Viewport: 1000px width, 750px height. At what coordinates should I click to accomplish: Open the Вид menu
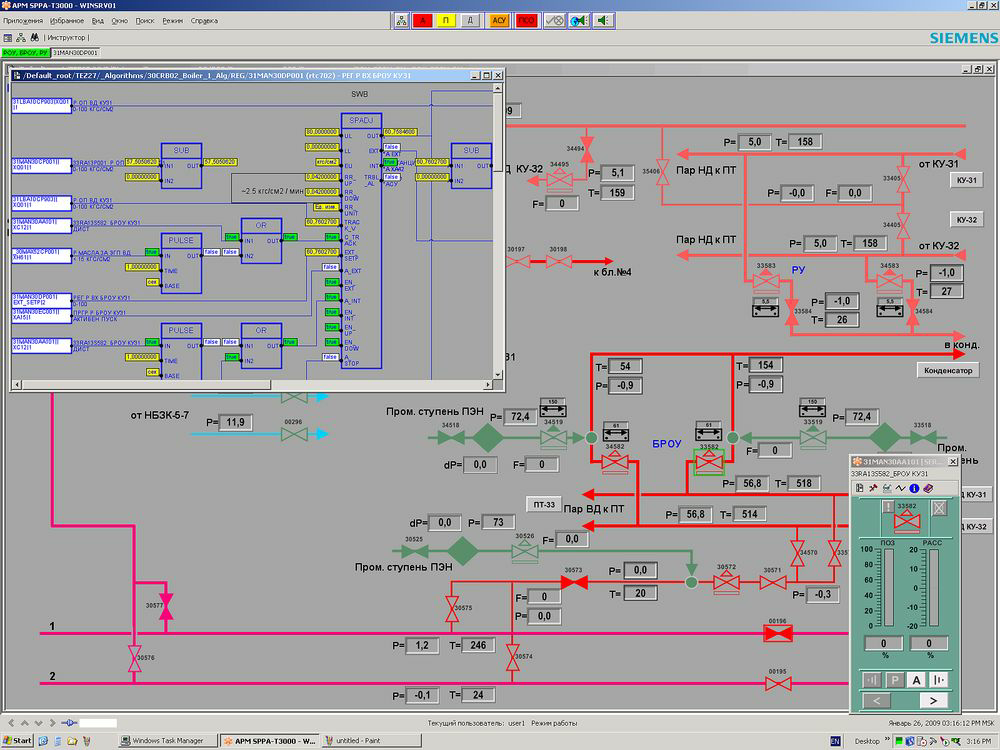pos(98,20)
